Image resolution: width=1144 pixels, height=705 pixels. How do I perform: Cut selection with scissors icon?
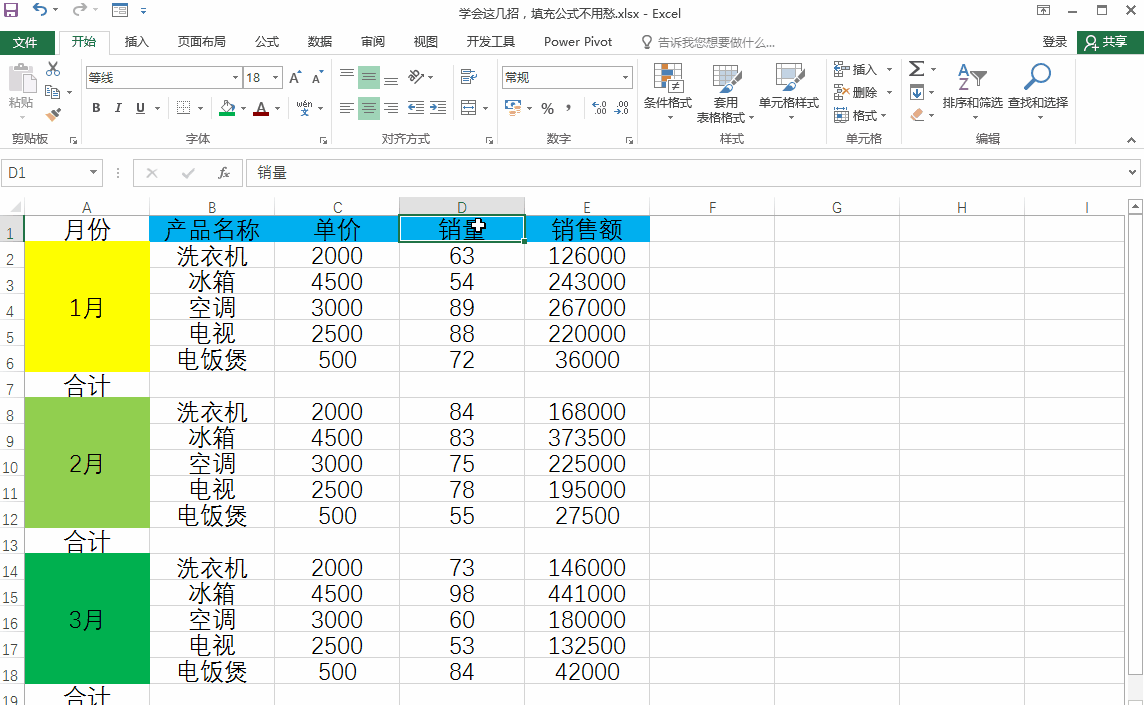[x=53, y=69]
